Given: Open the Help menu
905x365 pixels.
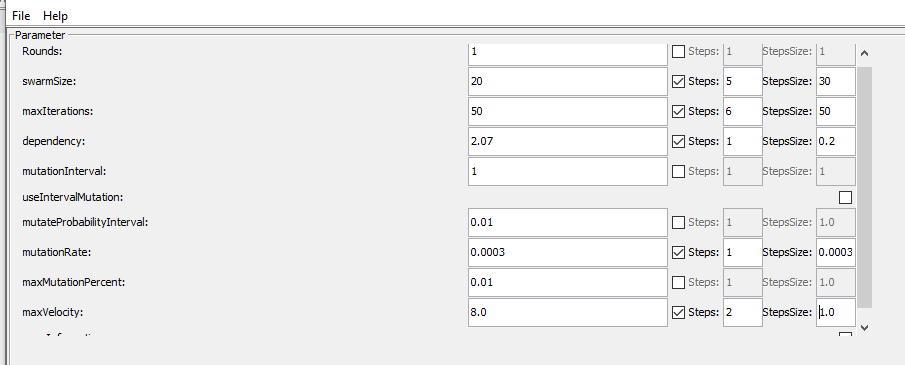Looking at the screenshot, I should tap(55, 16).
